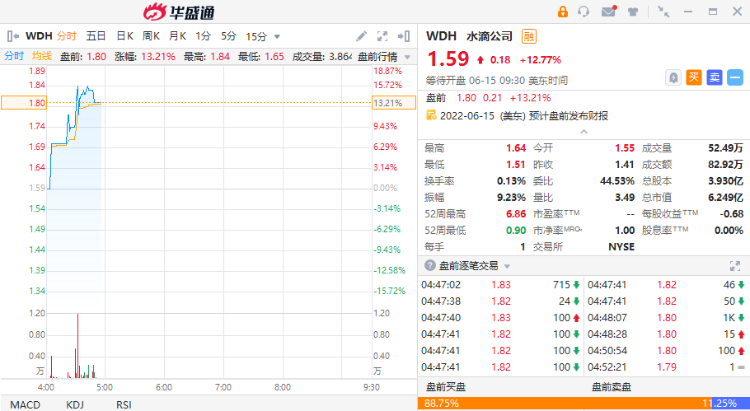This screenshot has height=411, width=750.
Task: Click the earnings calendar icon
Action: tap(431, 115)
